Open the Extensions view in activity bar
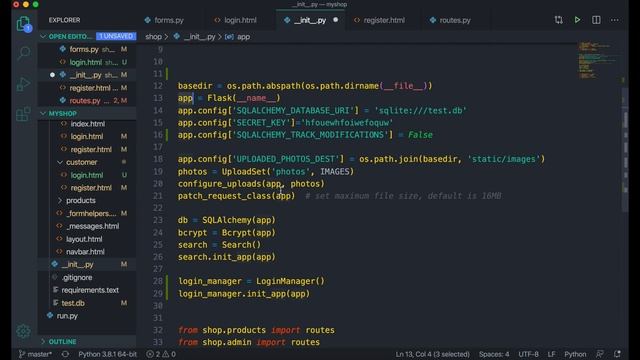640x360 pixels. 24,114
